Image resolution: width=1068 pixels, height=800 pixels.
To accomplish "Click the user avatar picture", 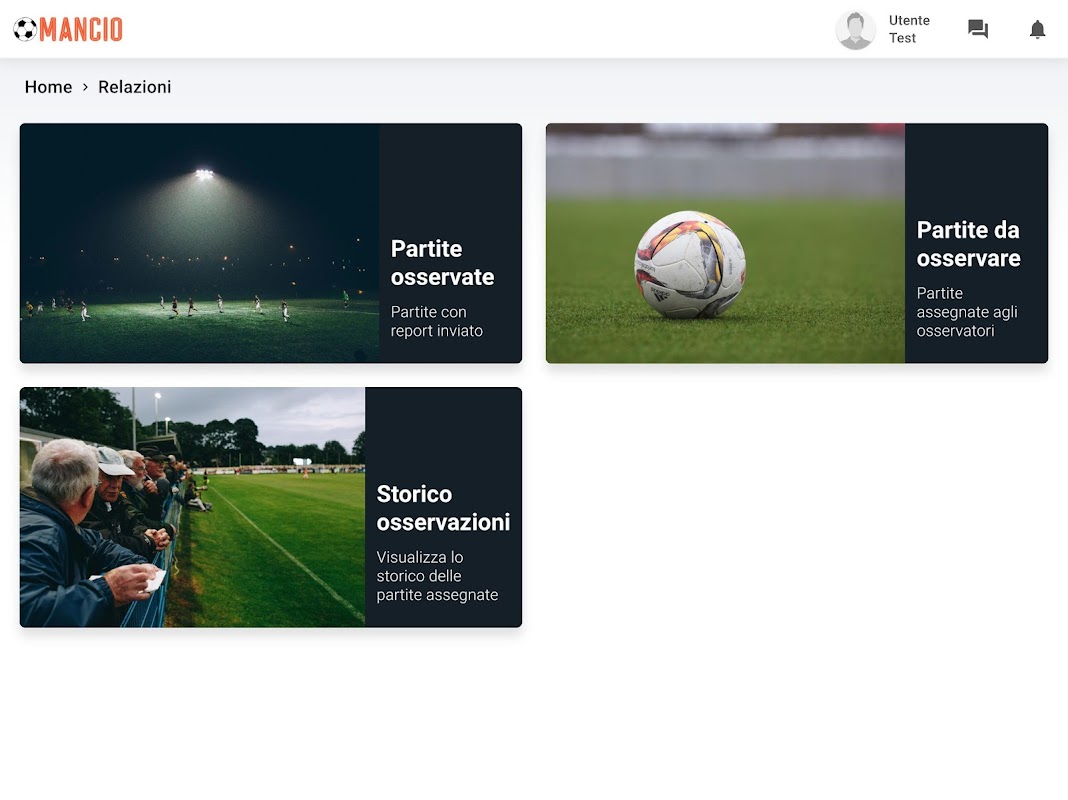I will (x=855, y=29).
